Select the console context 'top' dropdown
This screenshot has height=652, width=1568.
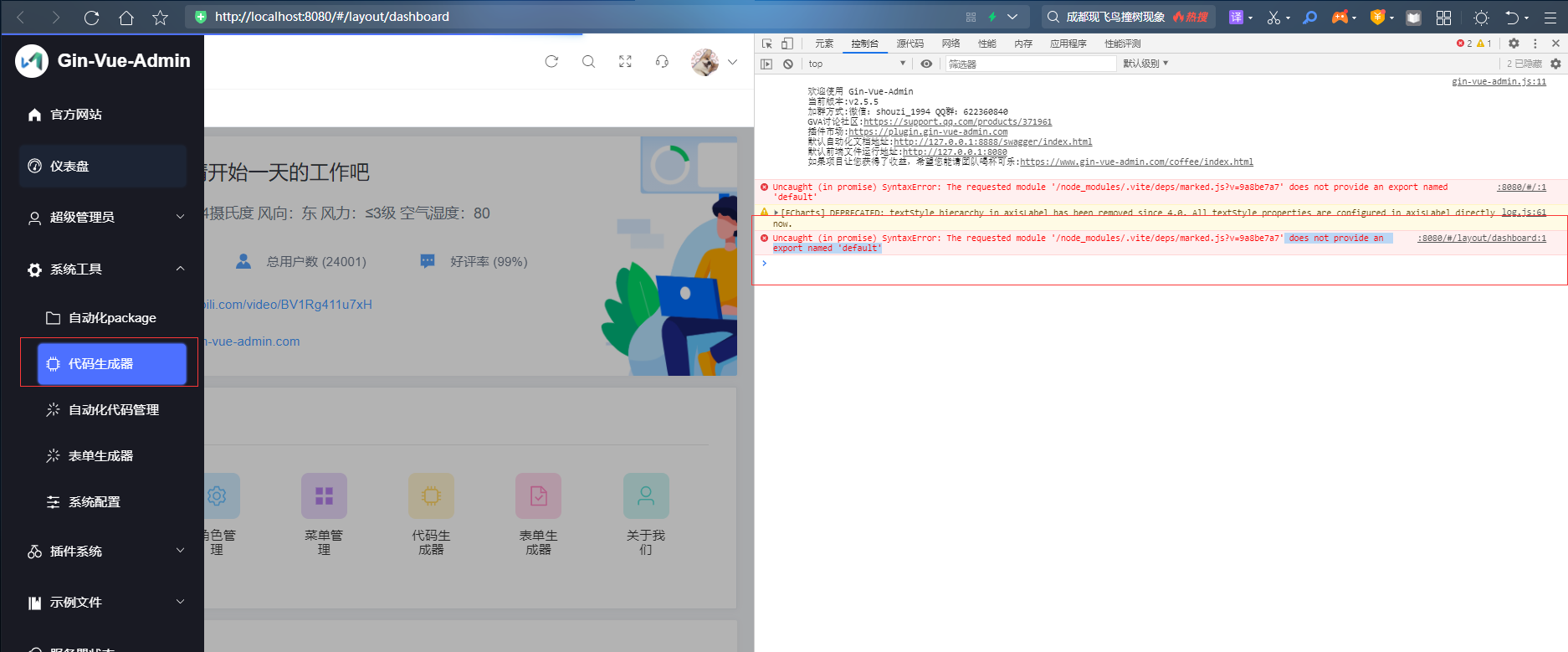click(x=857, y=64)
